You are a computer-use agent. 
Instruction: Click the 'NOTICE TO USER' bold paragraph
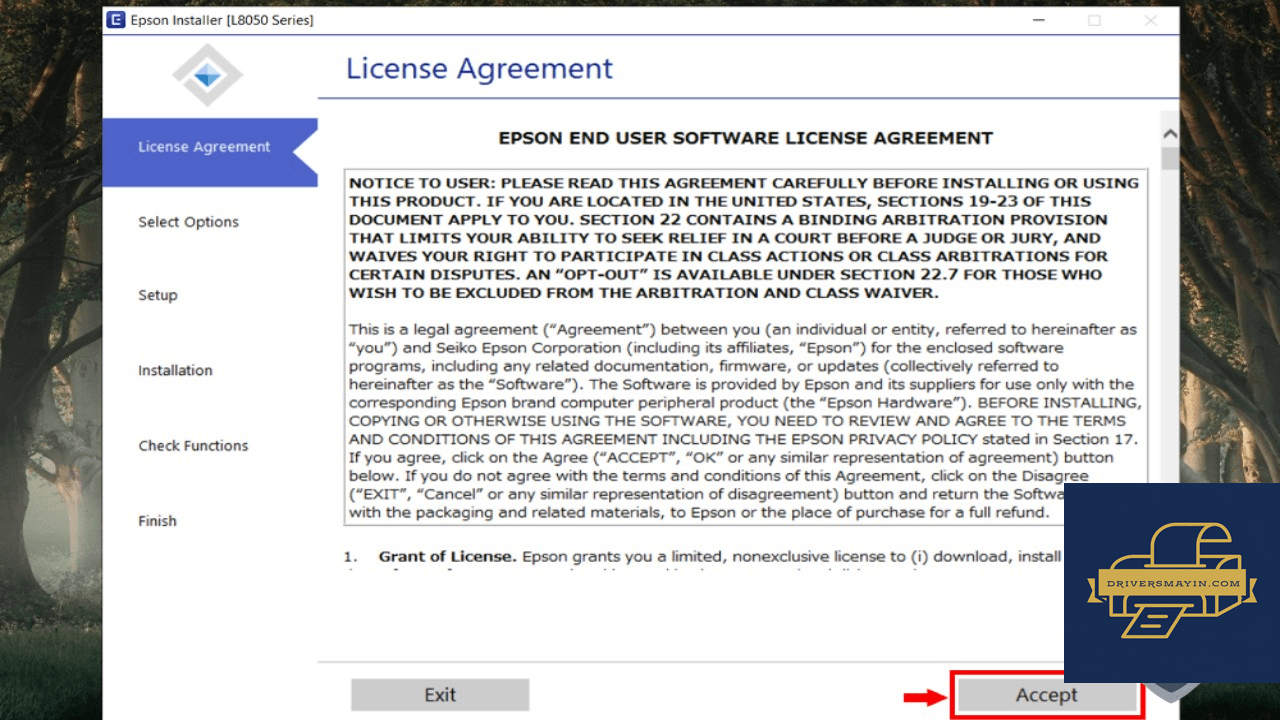pyautogui.click(x=745, y=238)
